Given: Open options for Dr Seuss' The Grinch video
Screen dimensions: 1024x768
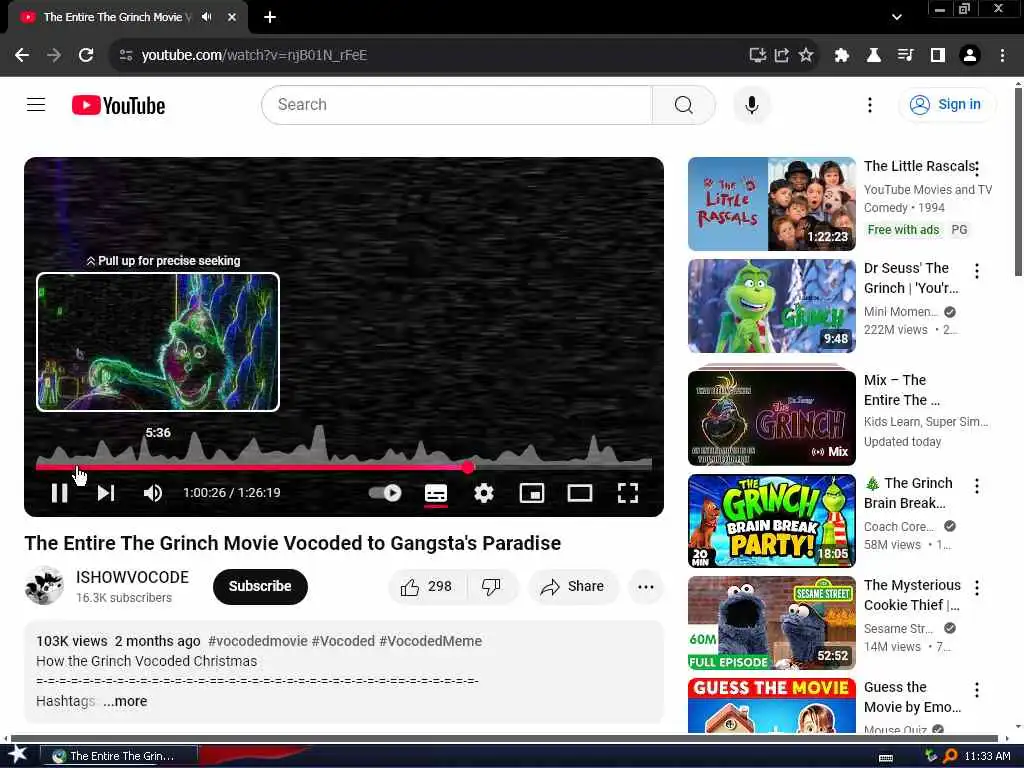Looking at the screenshot, I should (x=976, y=270).
